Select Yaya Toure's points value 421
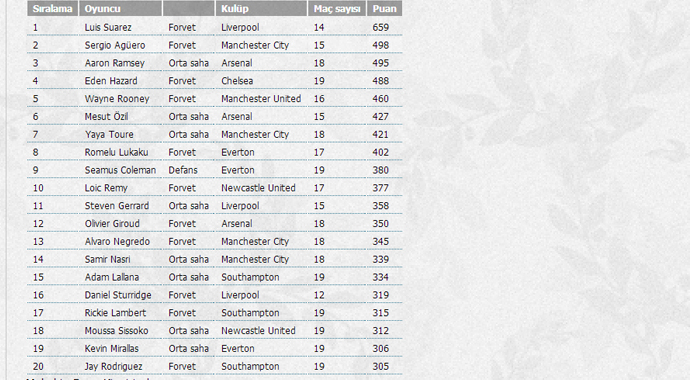Screen dimensions: 690x380 (381, 135)
